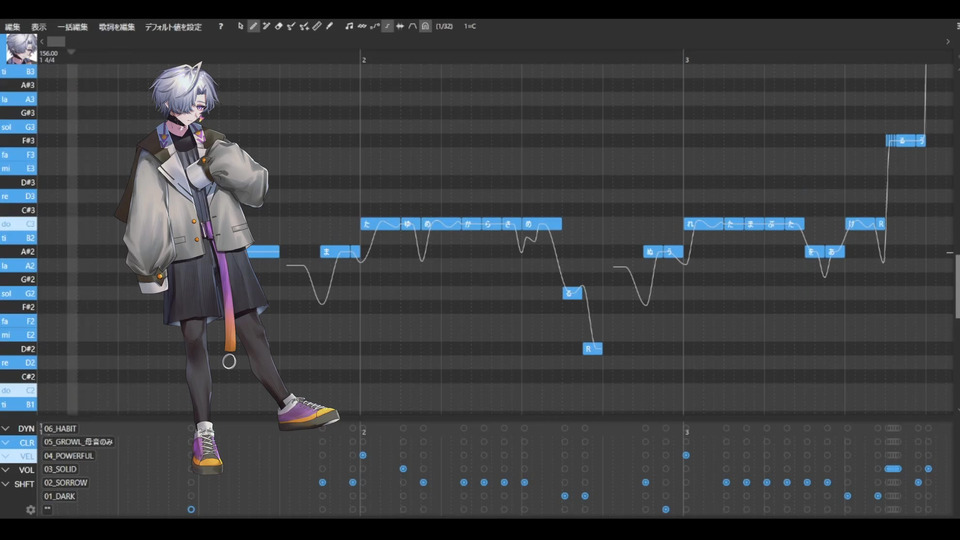Select the R note on the C3 row

pos(881,224)
